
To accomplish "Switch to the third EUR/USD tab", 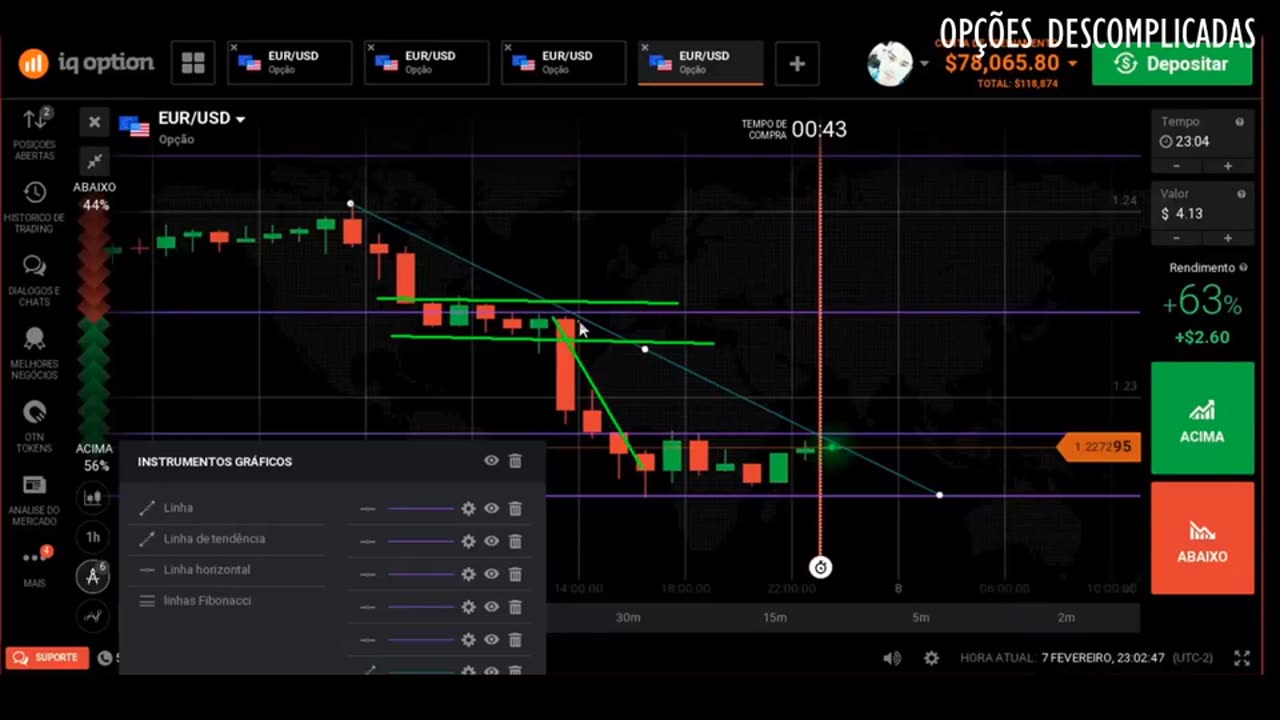I will (564, 63).
